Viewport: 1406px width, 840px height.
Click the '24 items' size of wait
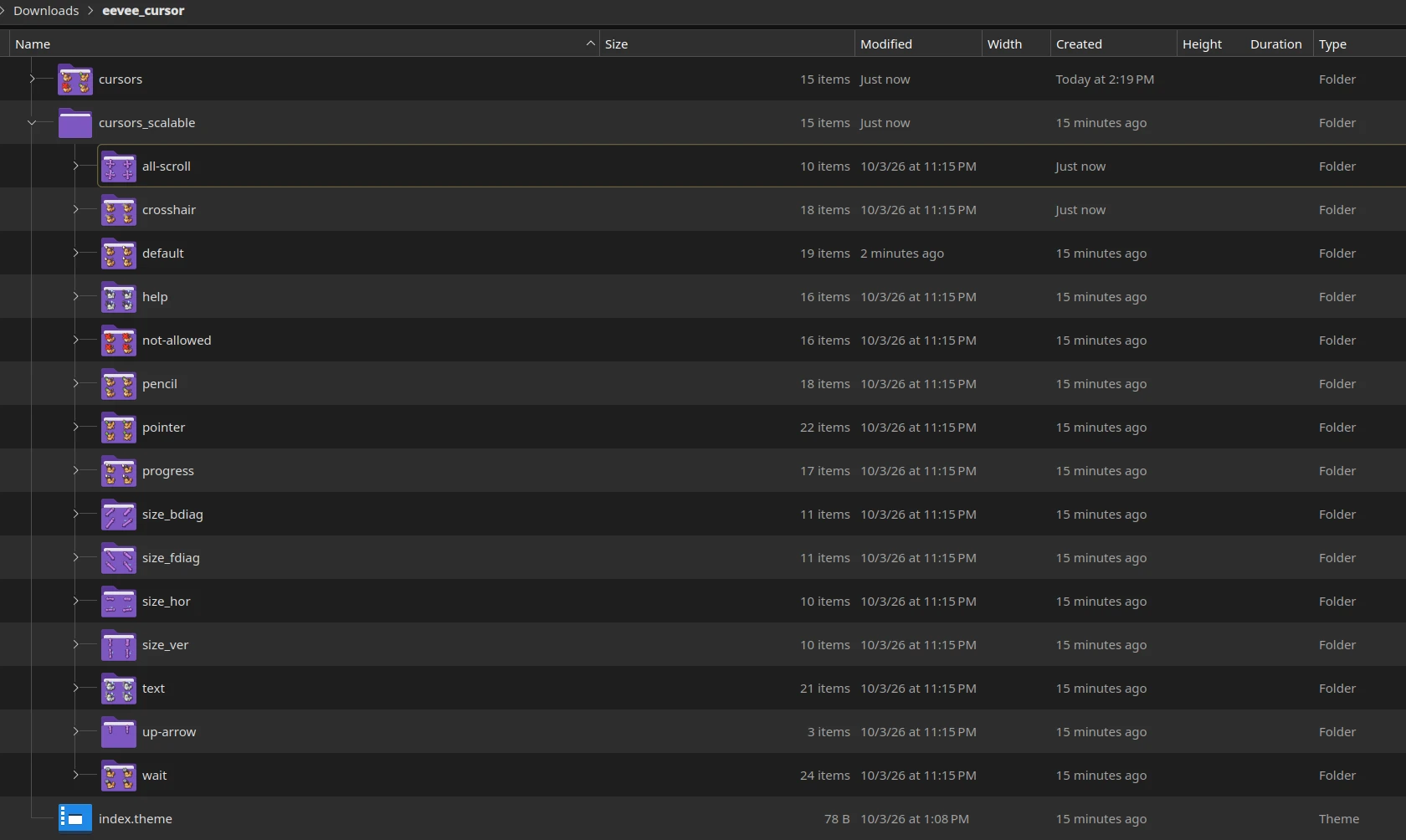pos(824,776)
